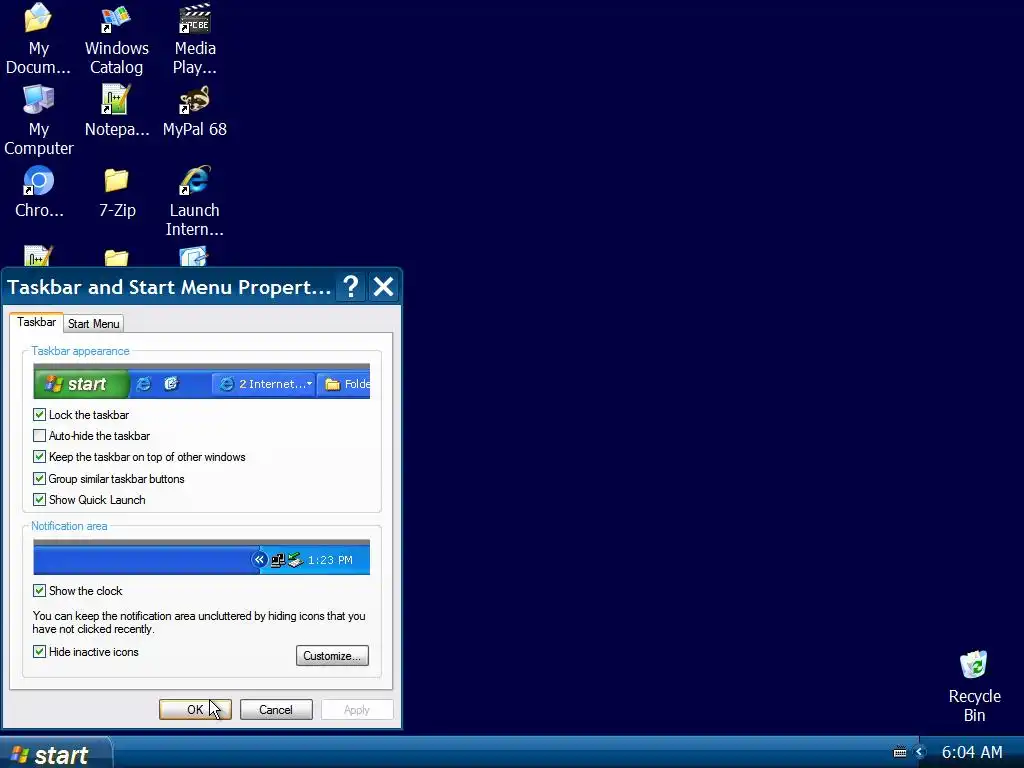Click the notification area preview image
Image resolution: width=1024 pixels, height=768 pixels.
201,557
